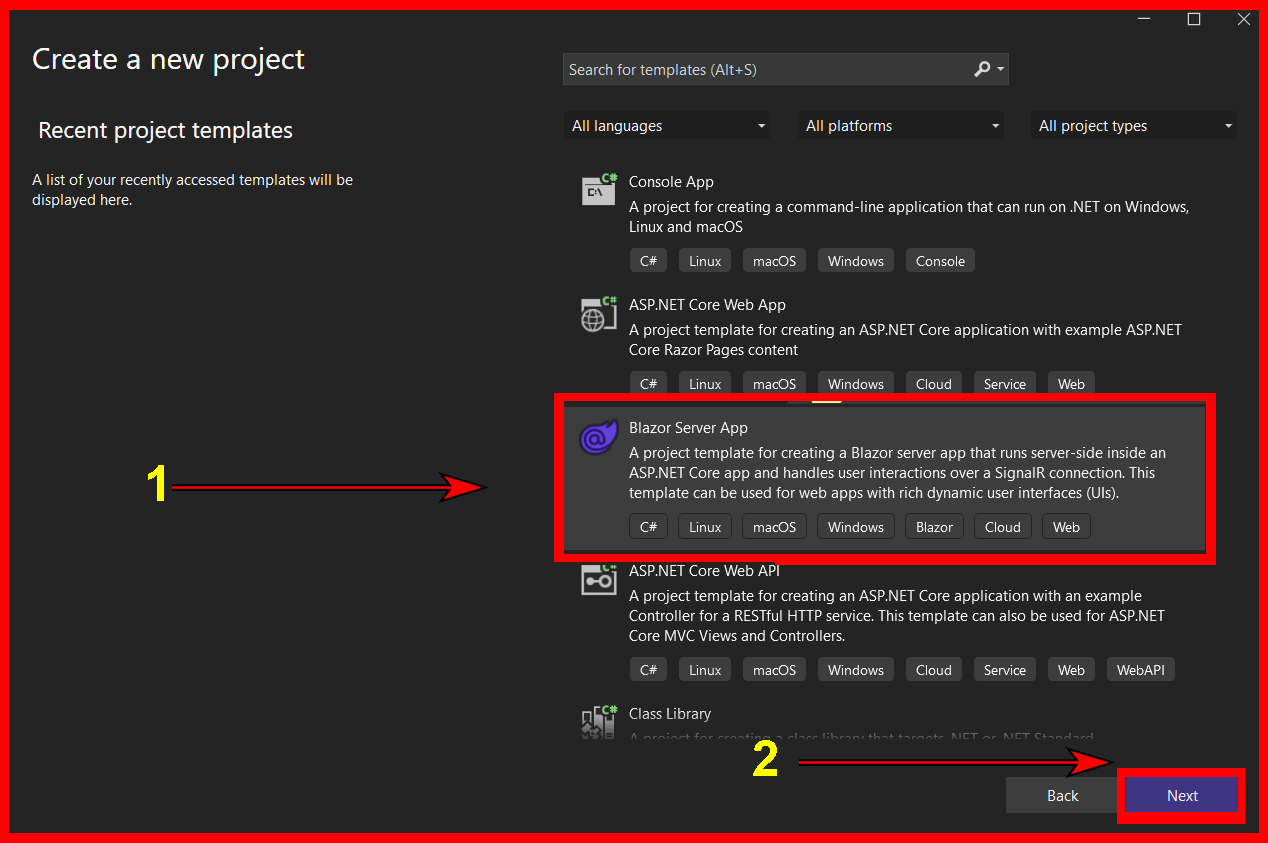Click the Console tag under Console App
This screenshot has width=1268, height=843.
(940, 260)
